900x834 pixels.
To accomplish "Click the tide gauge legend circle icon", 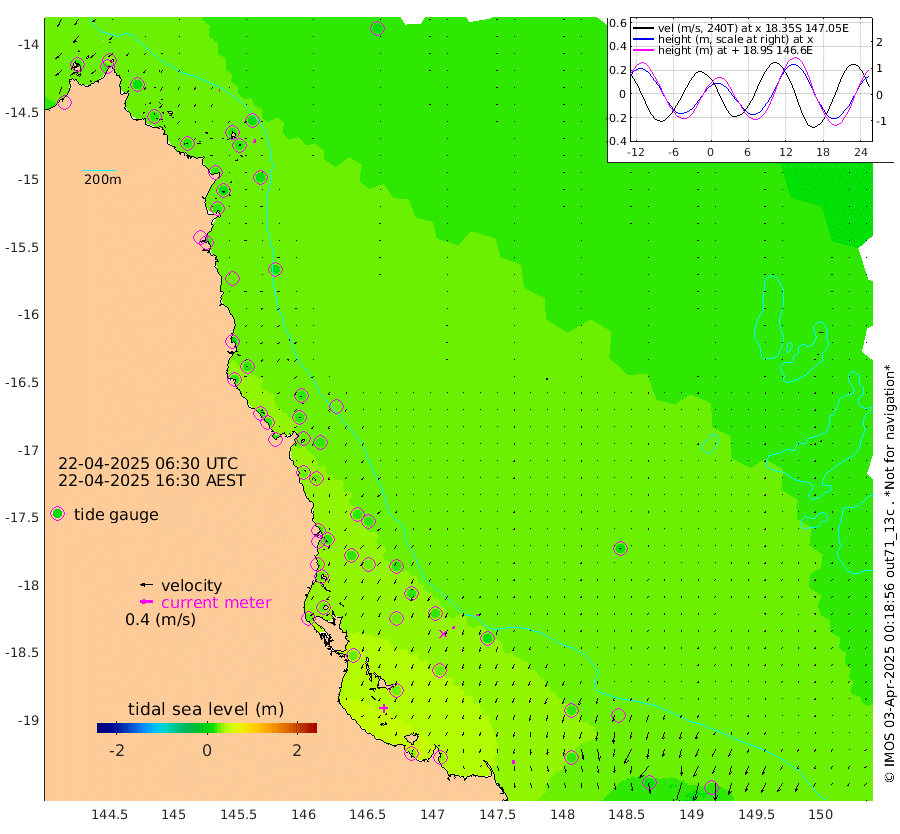I will click(x=57, y=514).
